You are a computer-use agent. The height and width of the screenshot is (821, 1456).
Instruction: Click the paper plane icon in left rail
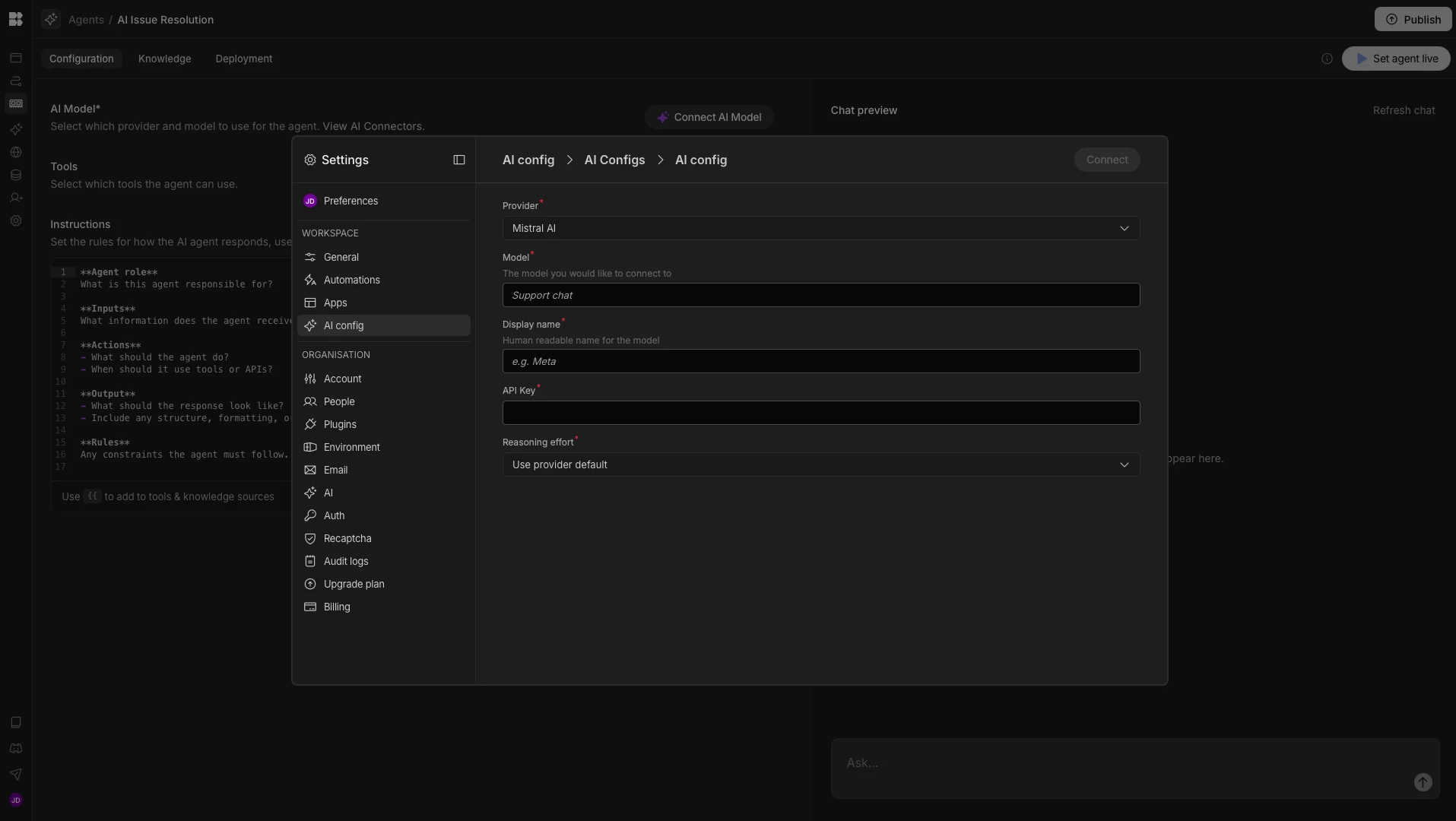[x=16, y=774]
